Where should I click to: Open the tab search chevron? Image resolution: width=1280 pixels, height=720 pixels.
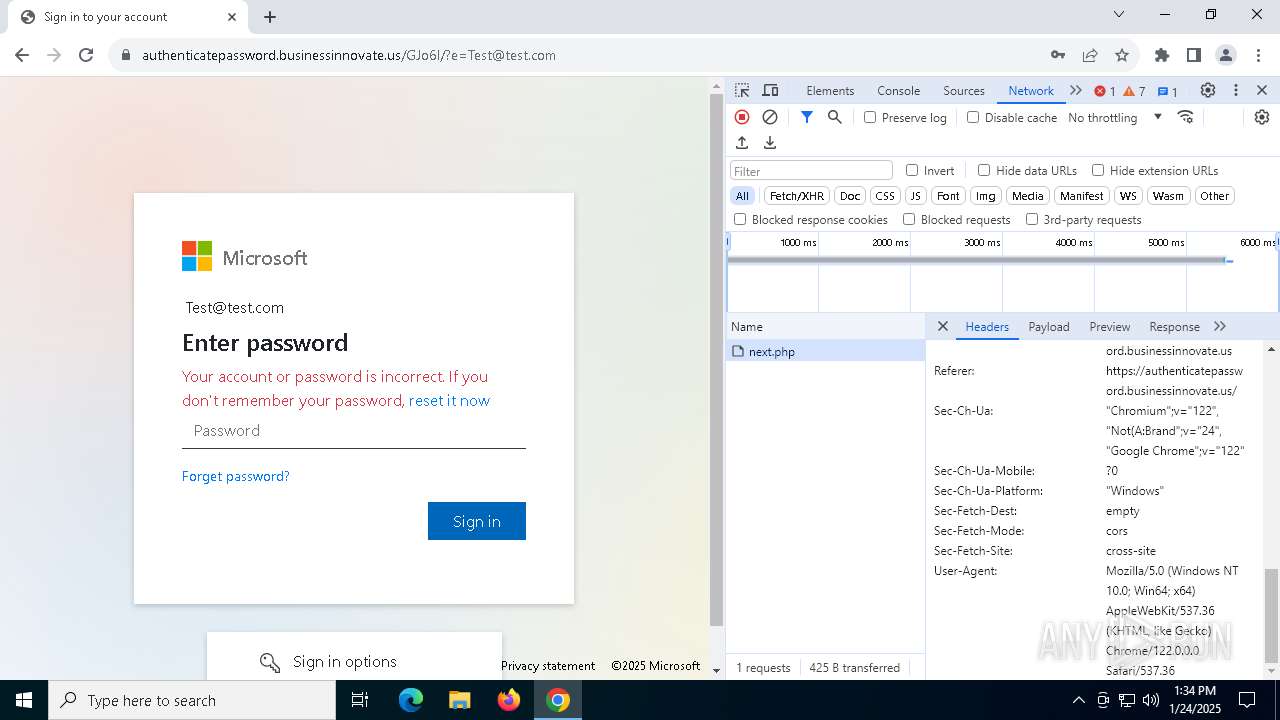coord(1119,15)
